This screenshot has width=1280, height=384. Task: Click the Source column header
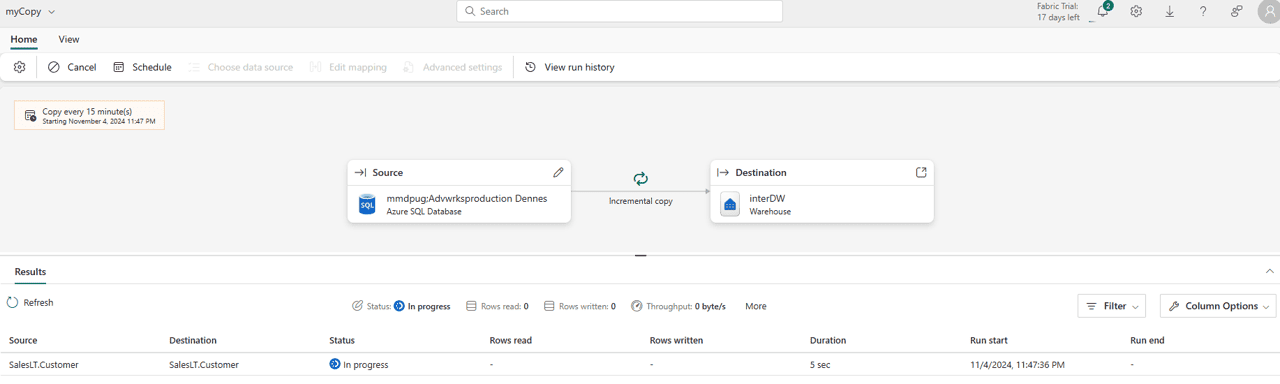pos(23,341)
